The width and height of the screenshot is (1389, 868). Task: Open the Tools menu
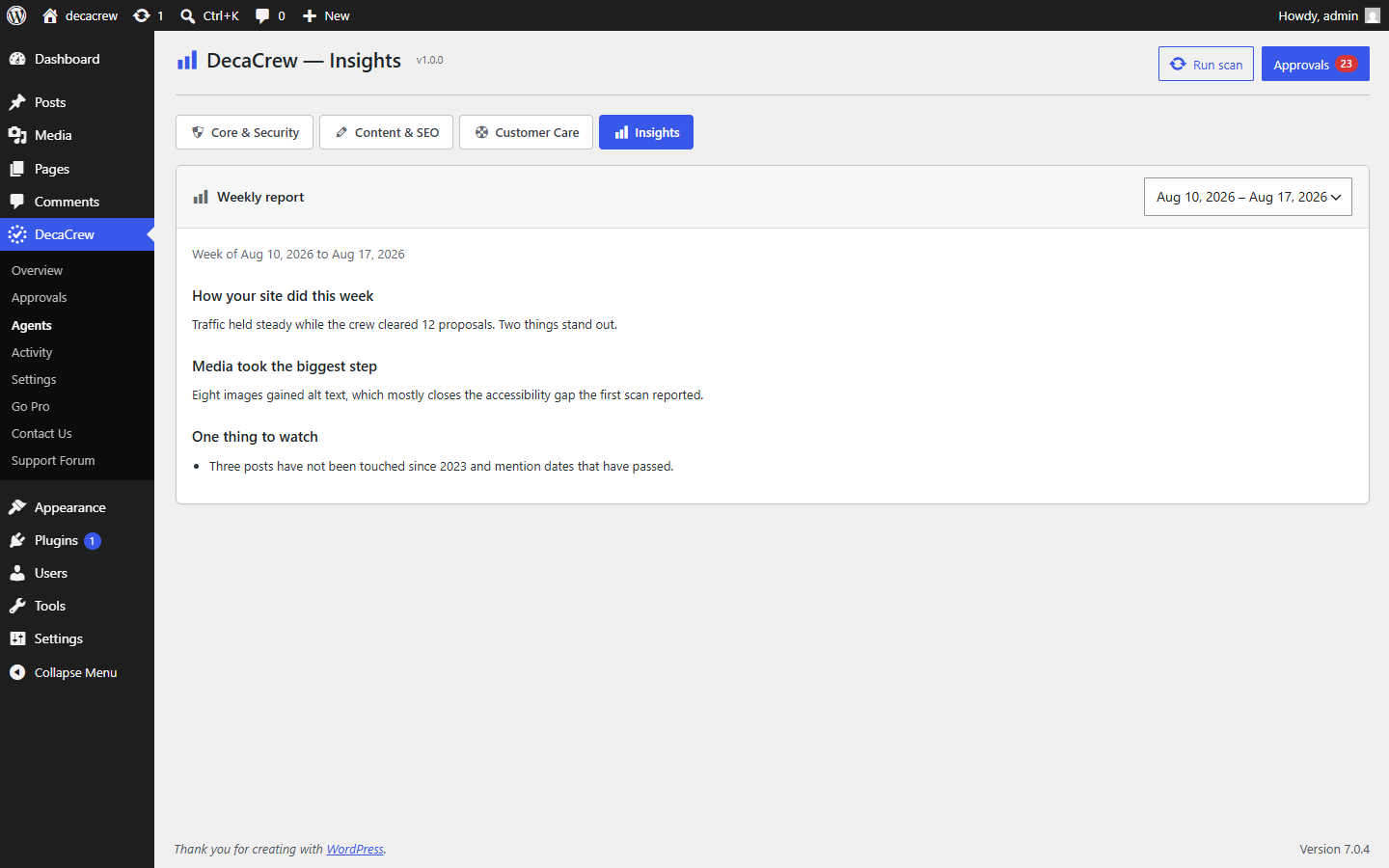click(x=77, y=606)
